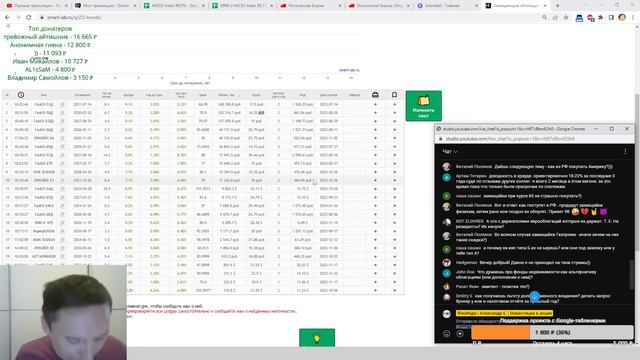The height and width of the screenshot is (360, 640).
Task: Click the blue jump-to-latest arrow in chat
Action: pyautogui.click(x=534, y=297)
